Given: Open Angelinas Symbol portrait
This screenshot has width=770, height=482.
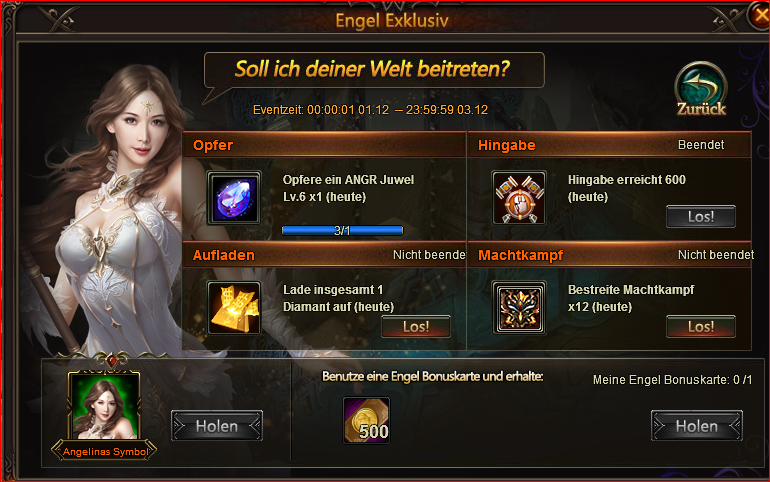Looking at the screenshot, I should click(104, 406).
